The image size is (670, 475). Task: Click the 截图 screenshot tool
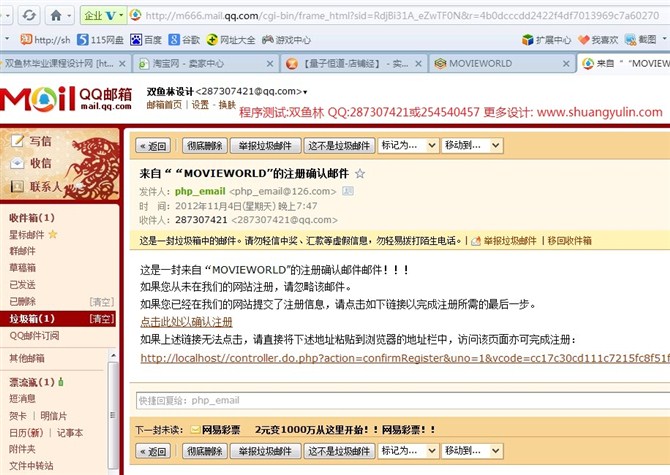pos(640,40)
